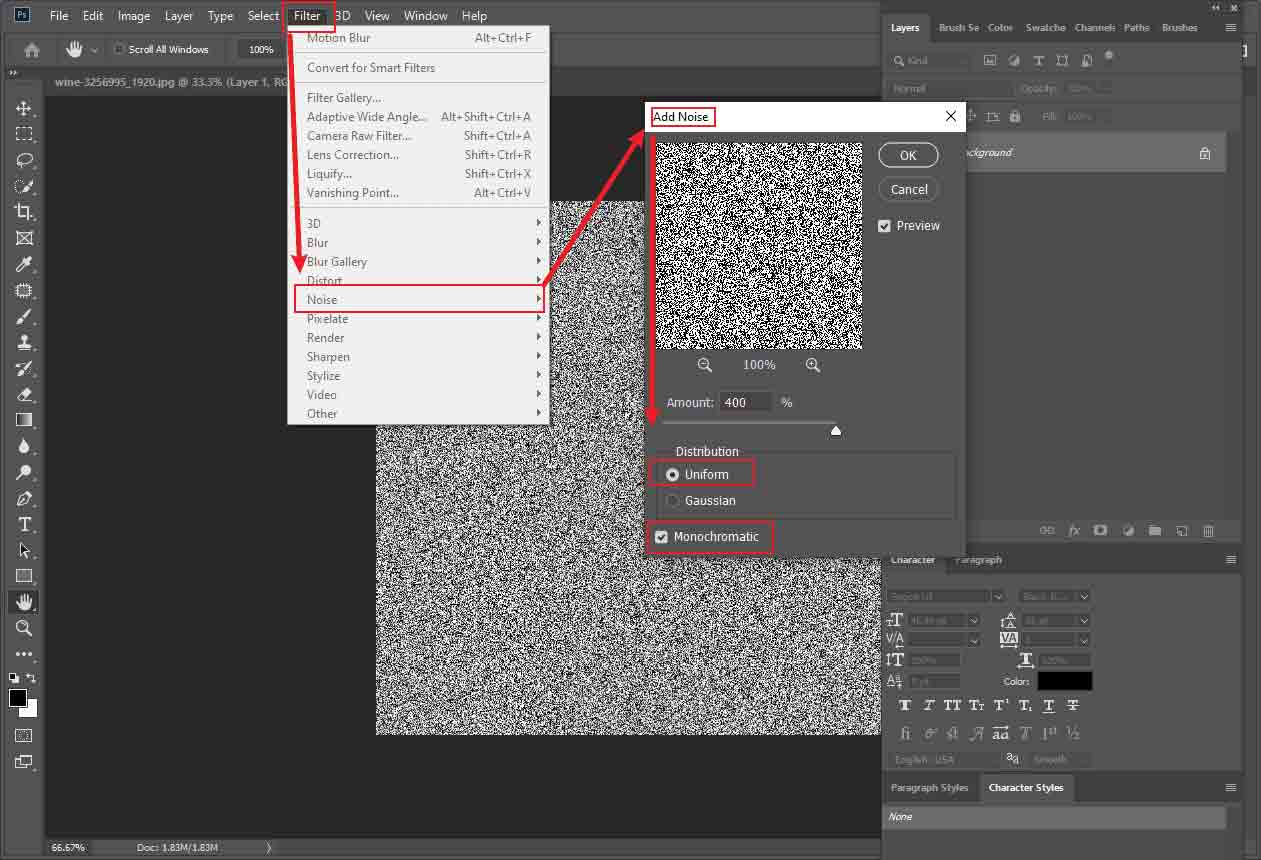Uncheck the Monochromatic checkbox

pyautogui.click(x=661, y=537)
